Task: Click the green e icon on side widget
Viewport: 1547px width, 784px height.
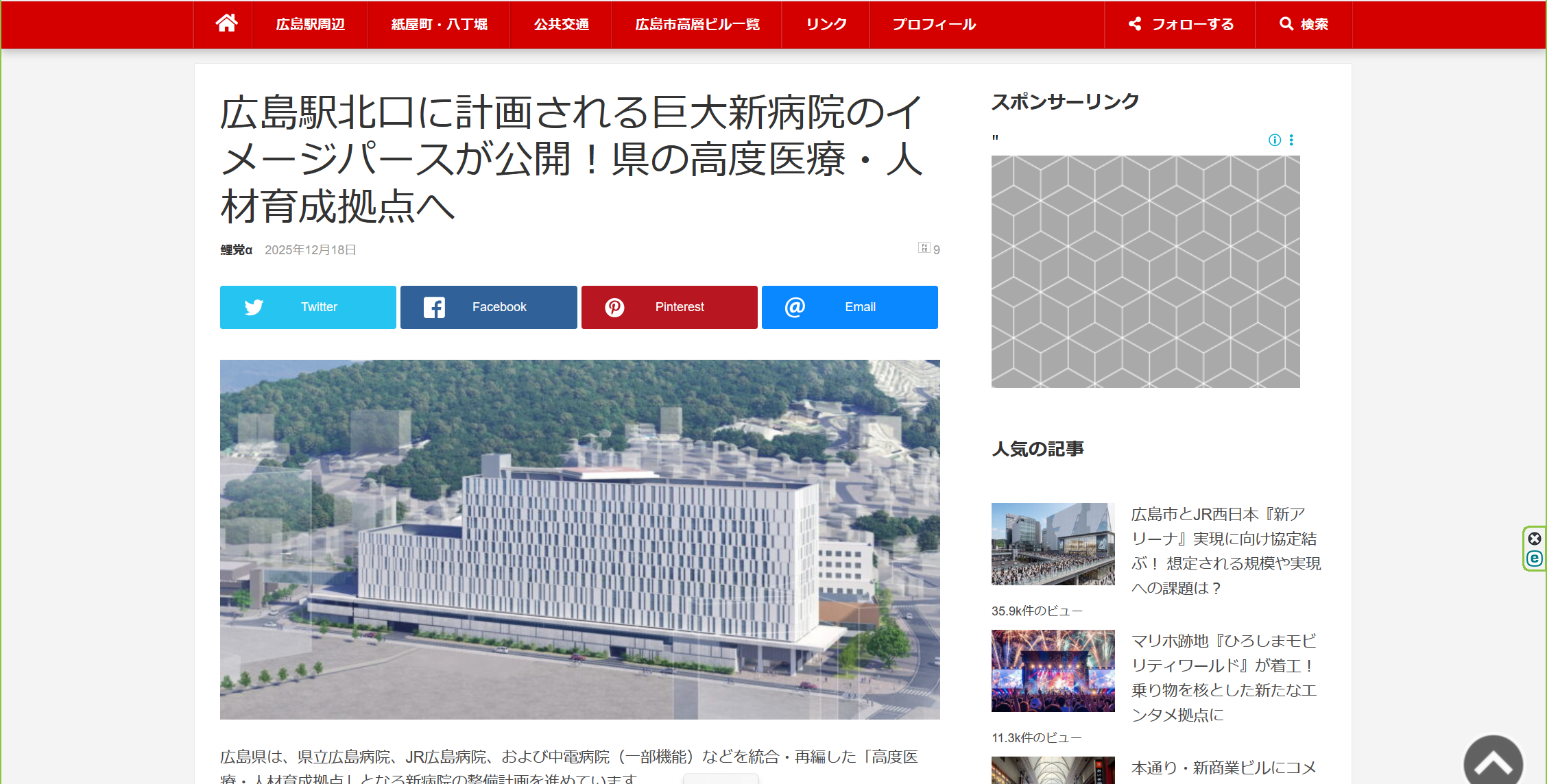Action: (1535, 559)
